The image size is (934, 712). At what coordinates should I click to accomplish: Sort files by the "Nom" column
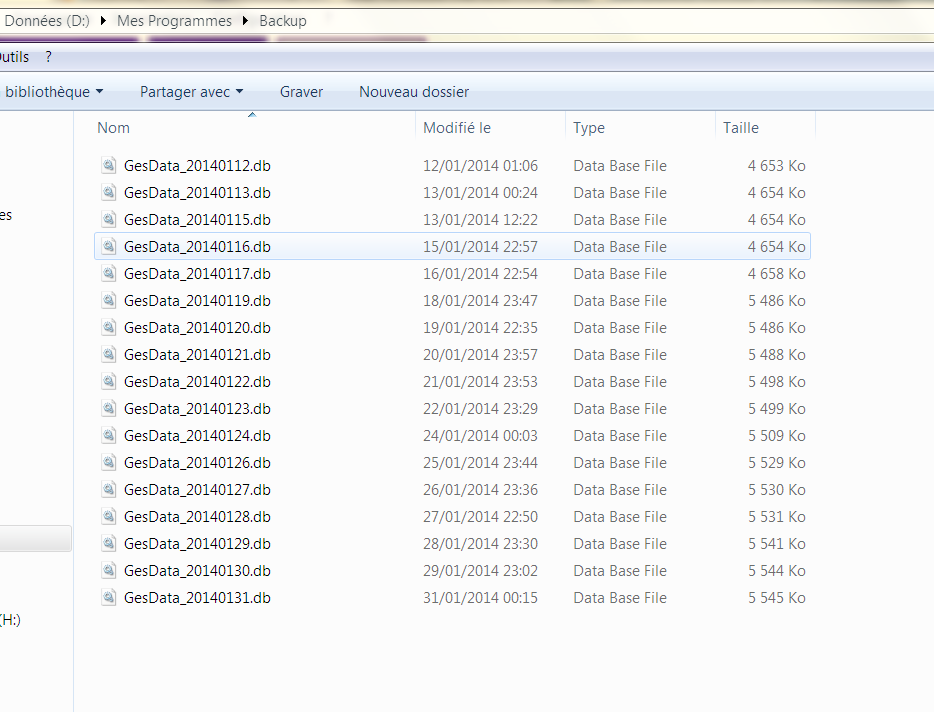click(114, 128)
